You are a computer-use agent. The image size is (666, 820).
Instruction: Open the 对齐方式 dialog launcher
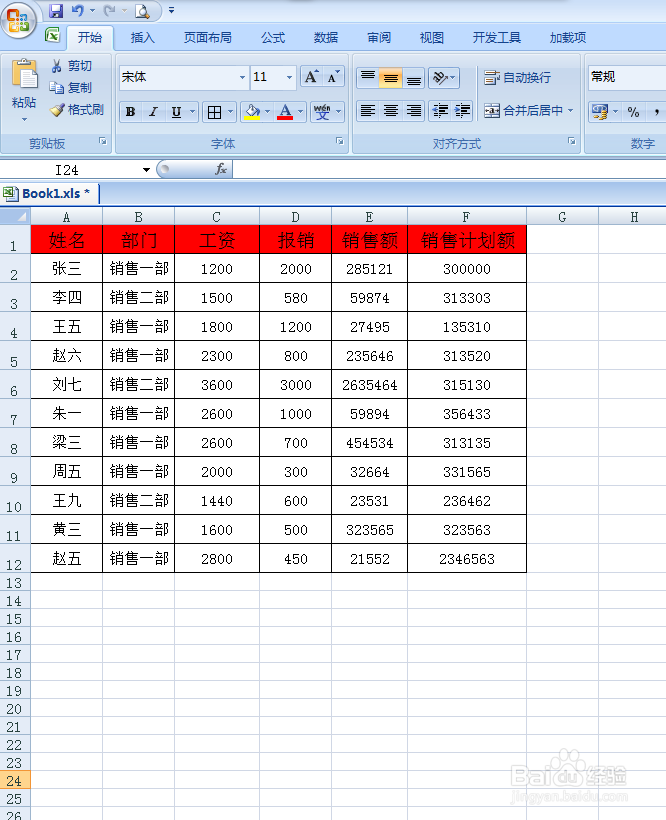tap(571, 141)
